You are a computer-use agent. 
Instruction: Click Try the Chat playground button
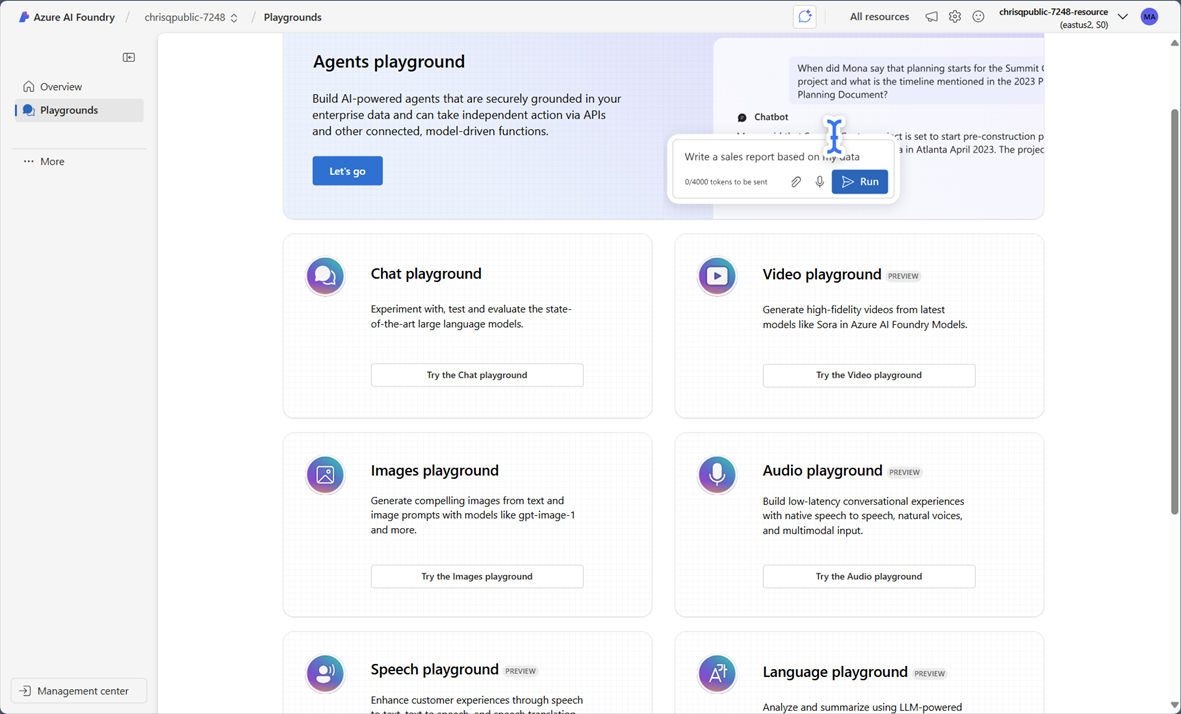pyautogui.click(x=477, y=375)
